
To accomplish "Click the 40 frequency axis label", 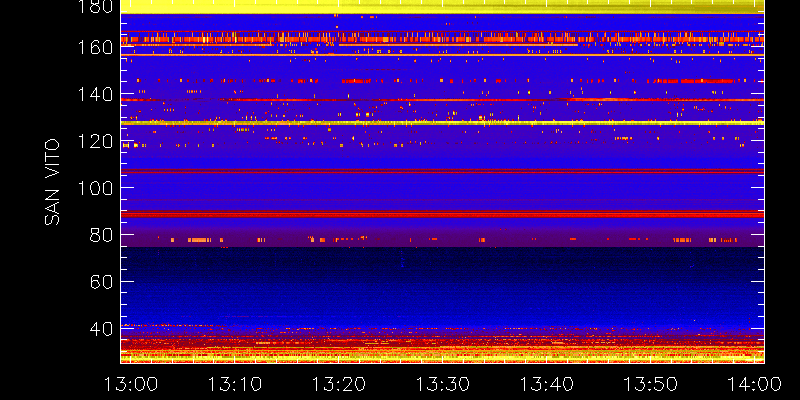I will 101,329.
